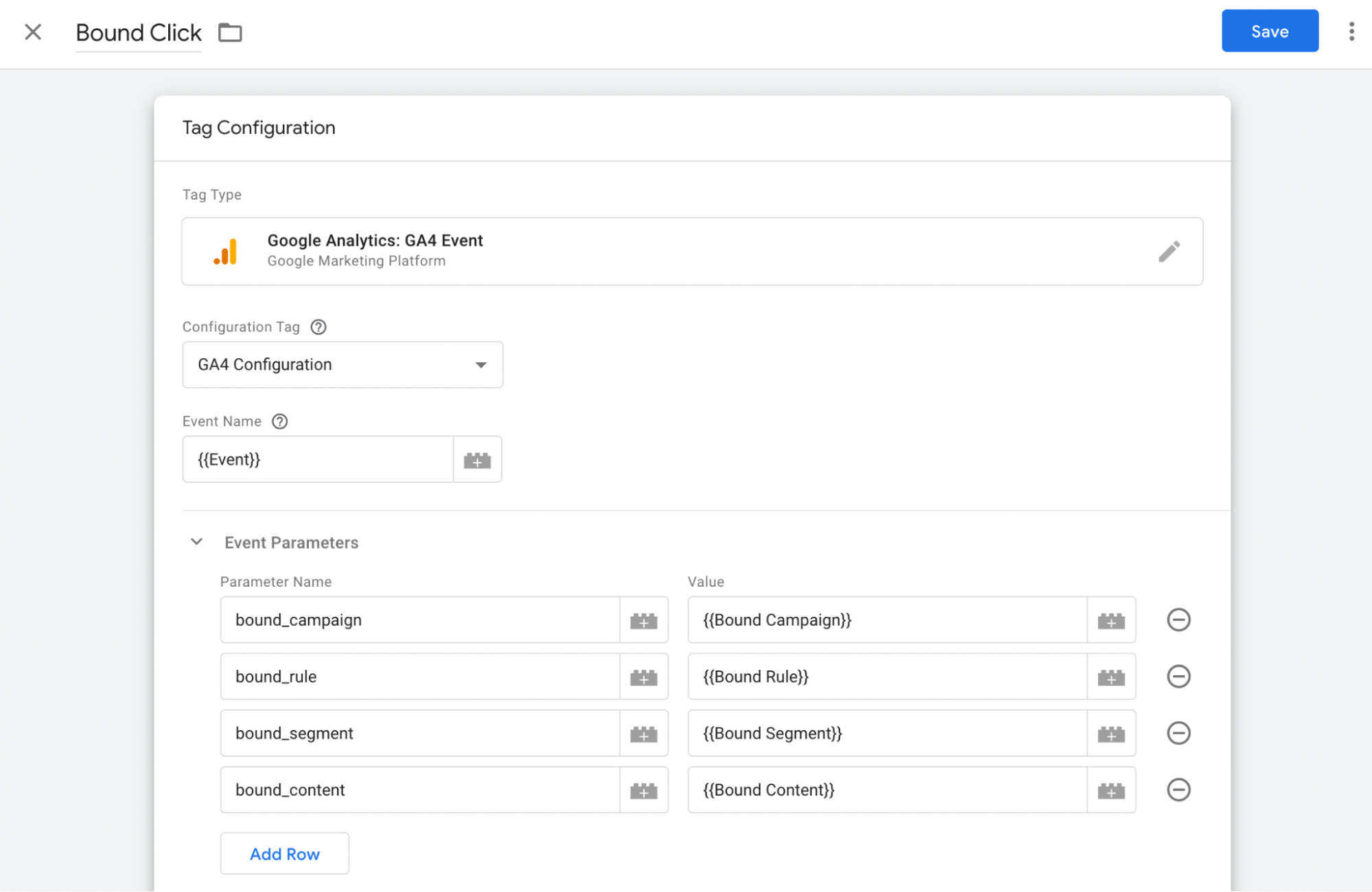The image size is (1372, 892).
Task: Add Row to event parameters
Action: click(x=284, y=854)
